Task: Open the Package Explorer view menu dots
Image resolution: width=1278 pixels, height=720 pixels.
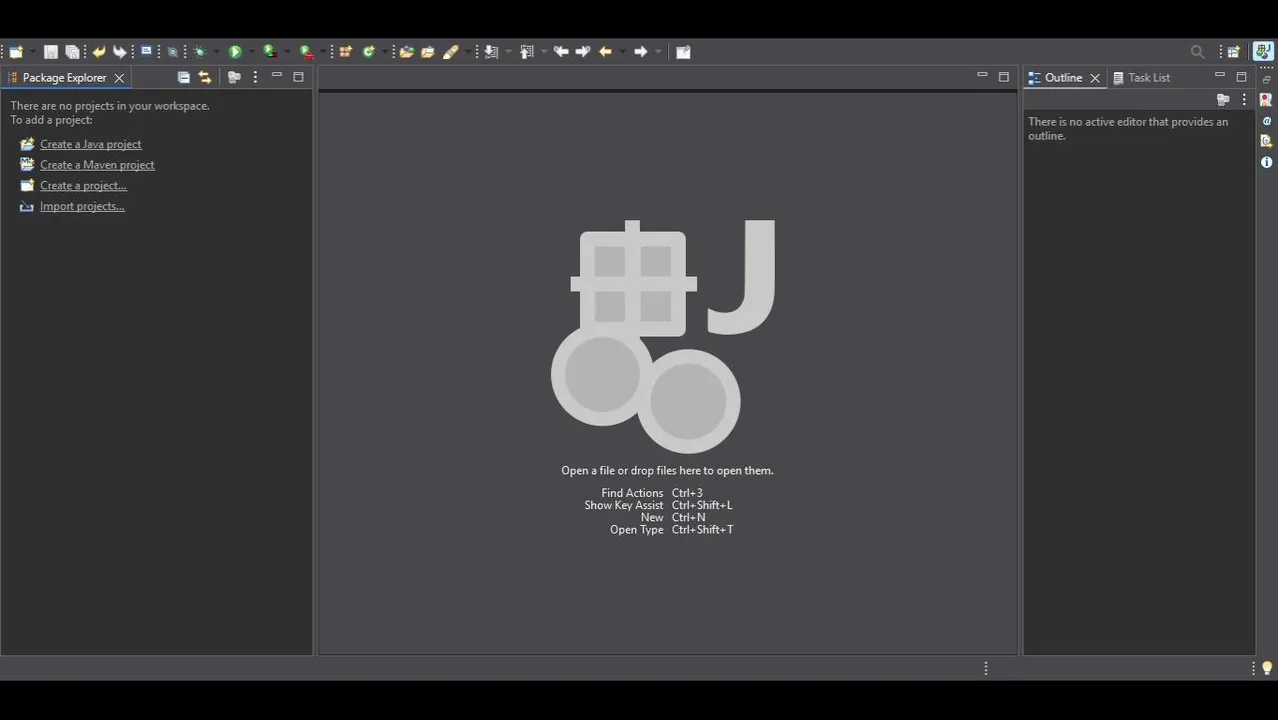Action: click(x=255, y=77)
